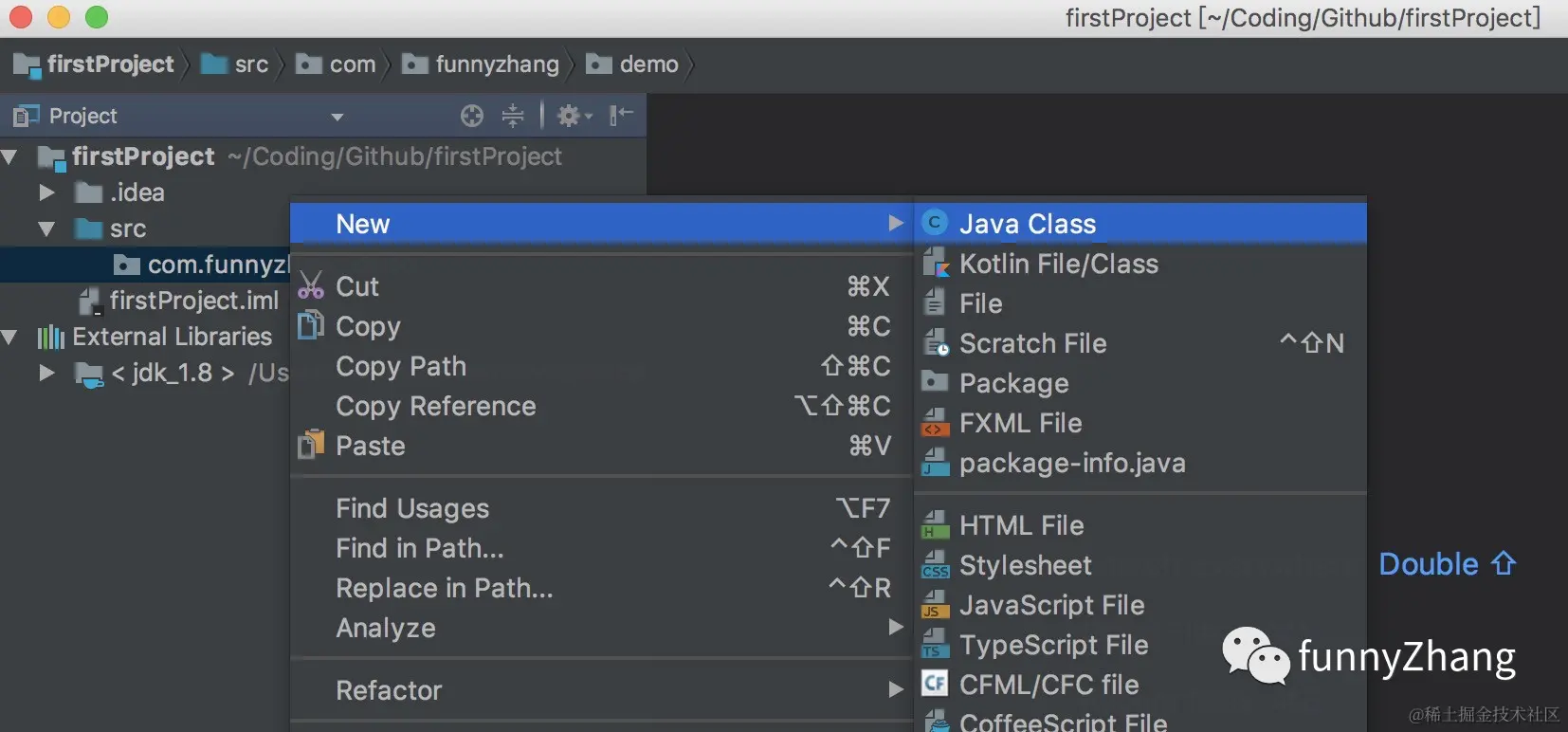This screenshot has width=1568, height=732.
Task: Click the hide Project panel icon
Action: [x=621, y=116]
